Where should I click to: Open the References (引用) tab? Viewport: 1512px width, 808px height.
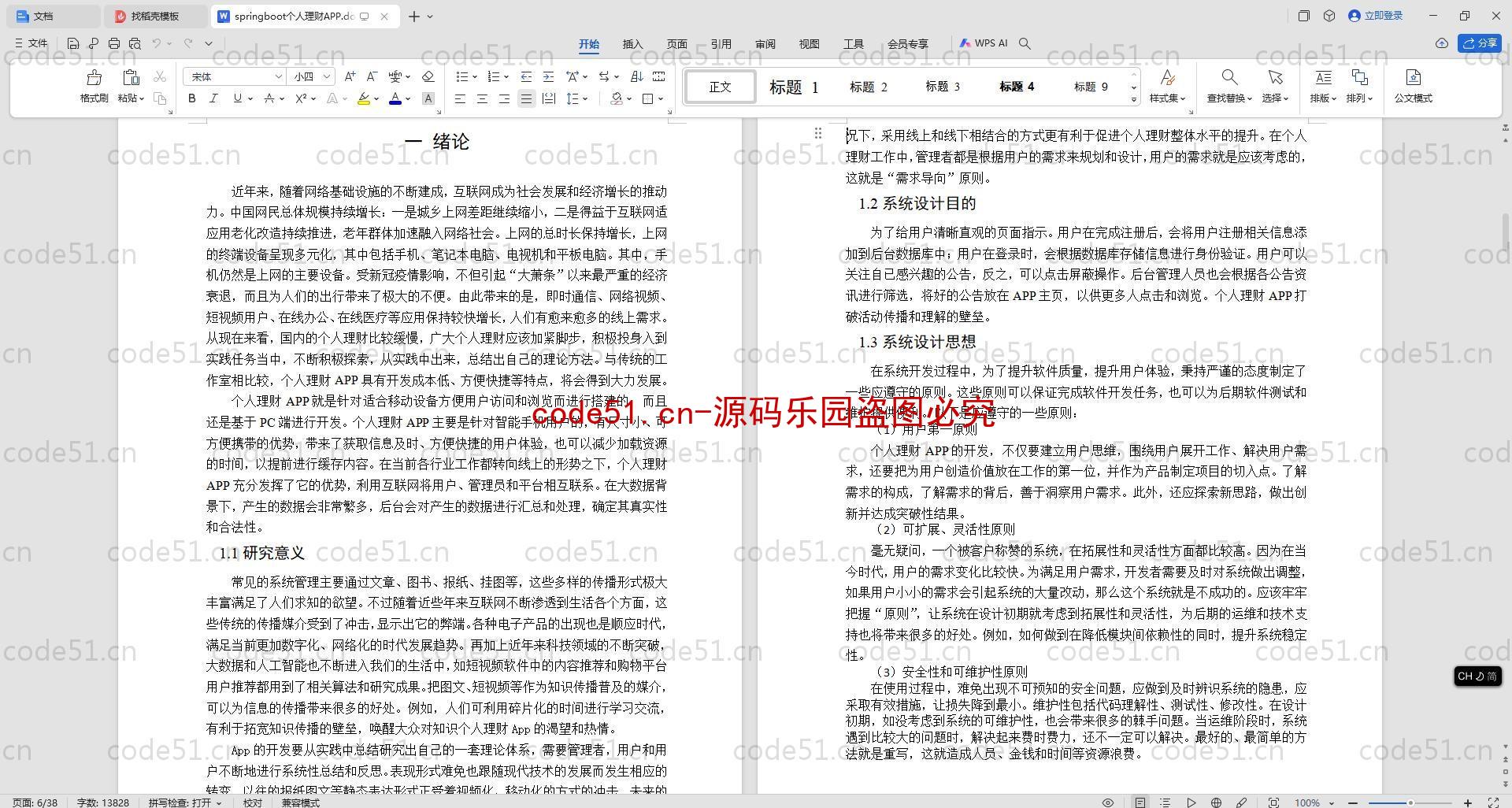721,44
